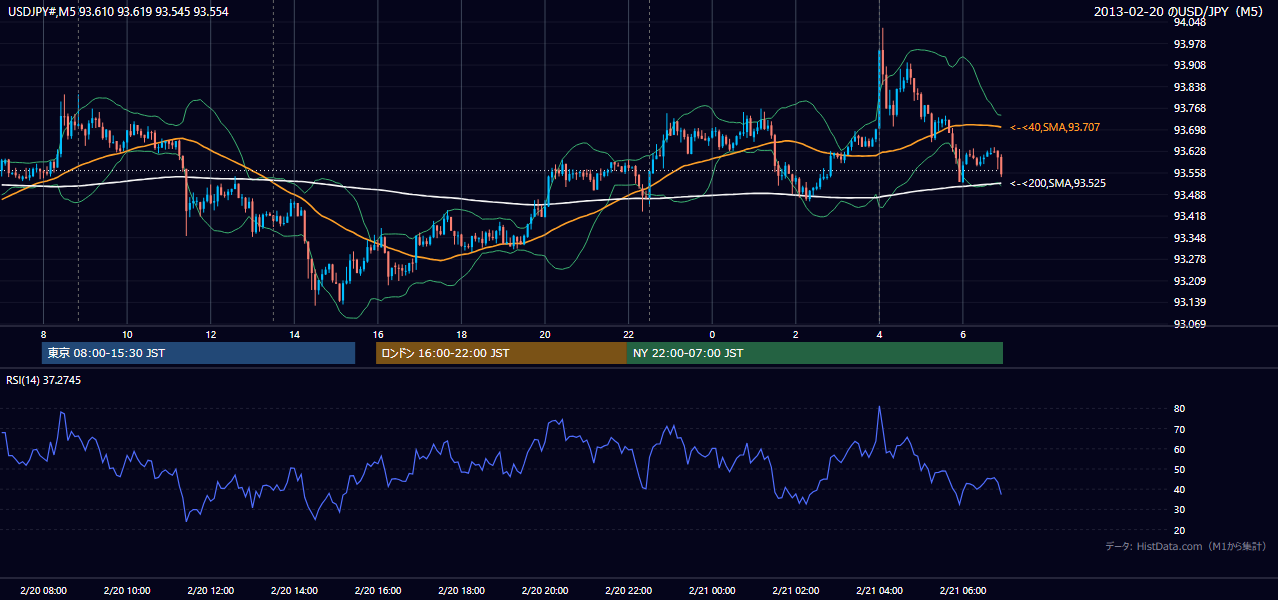Click hour label 20 under price chart
The width and height of the screenshot is (1278, 600).
point(544,333)
